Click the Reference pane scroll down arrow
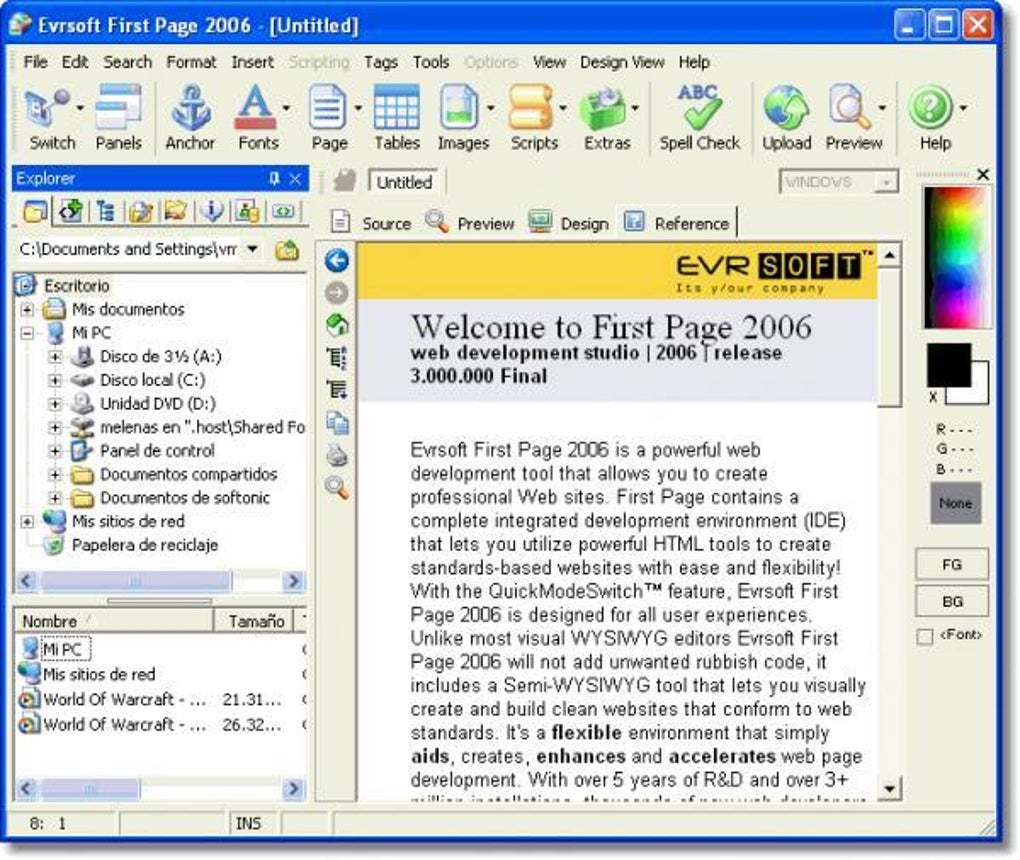Viewport: 1020px width, 860px height. [889, 789]
